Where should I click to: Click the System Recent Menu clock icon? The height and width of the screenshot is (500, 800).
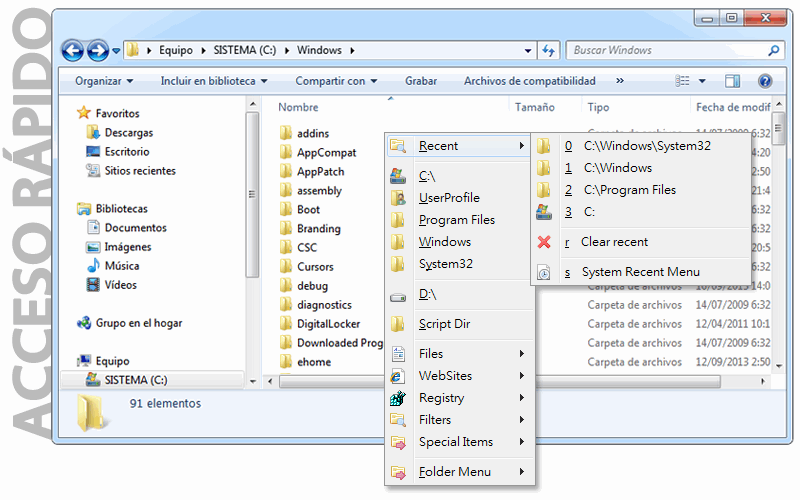click(544, 272)
